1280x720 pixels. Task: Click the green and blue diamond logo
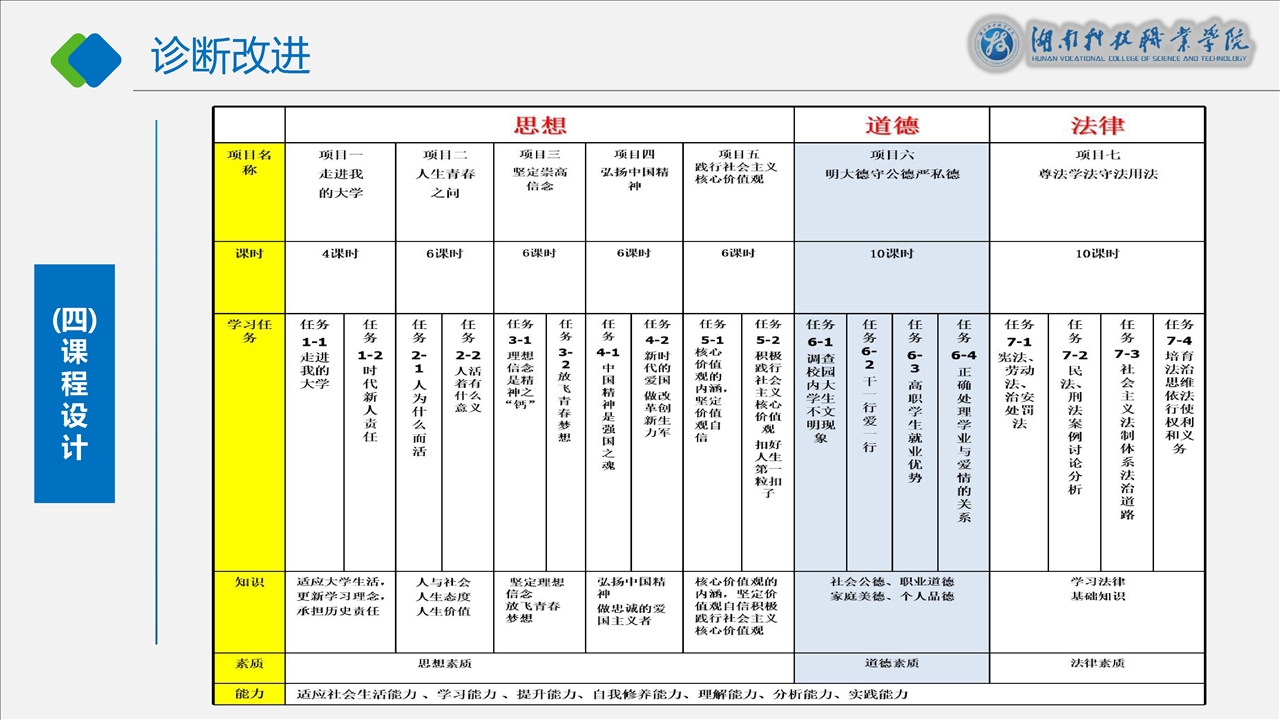pos(86,59)
